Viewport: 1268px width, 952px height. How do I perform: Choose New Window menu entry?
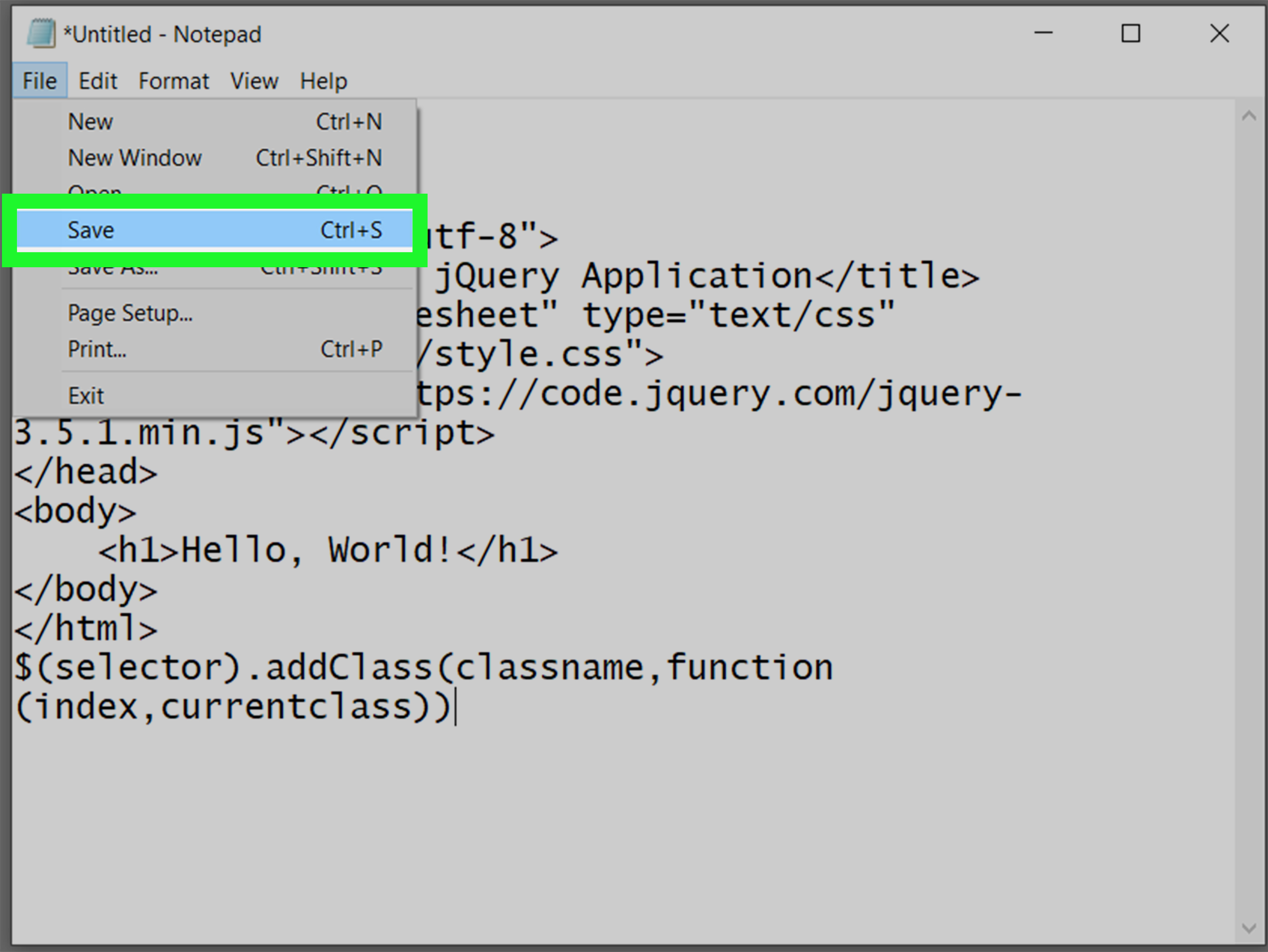pyautogui.click(x=215, y=158)
